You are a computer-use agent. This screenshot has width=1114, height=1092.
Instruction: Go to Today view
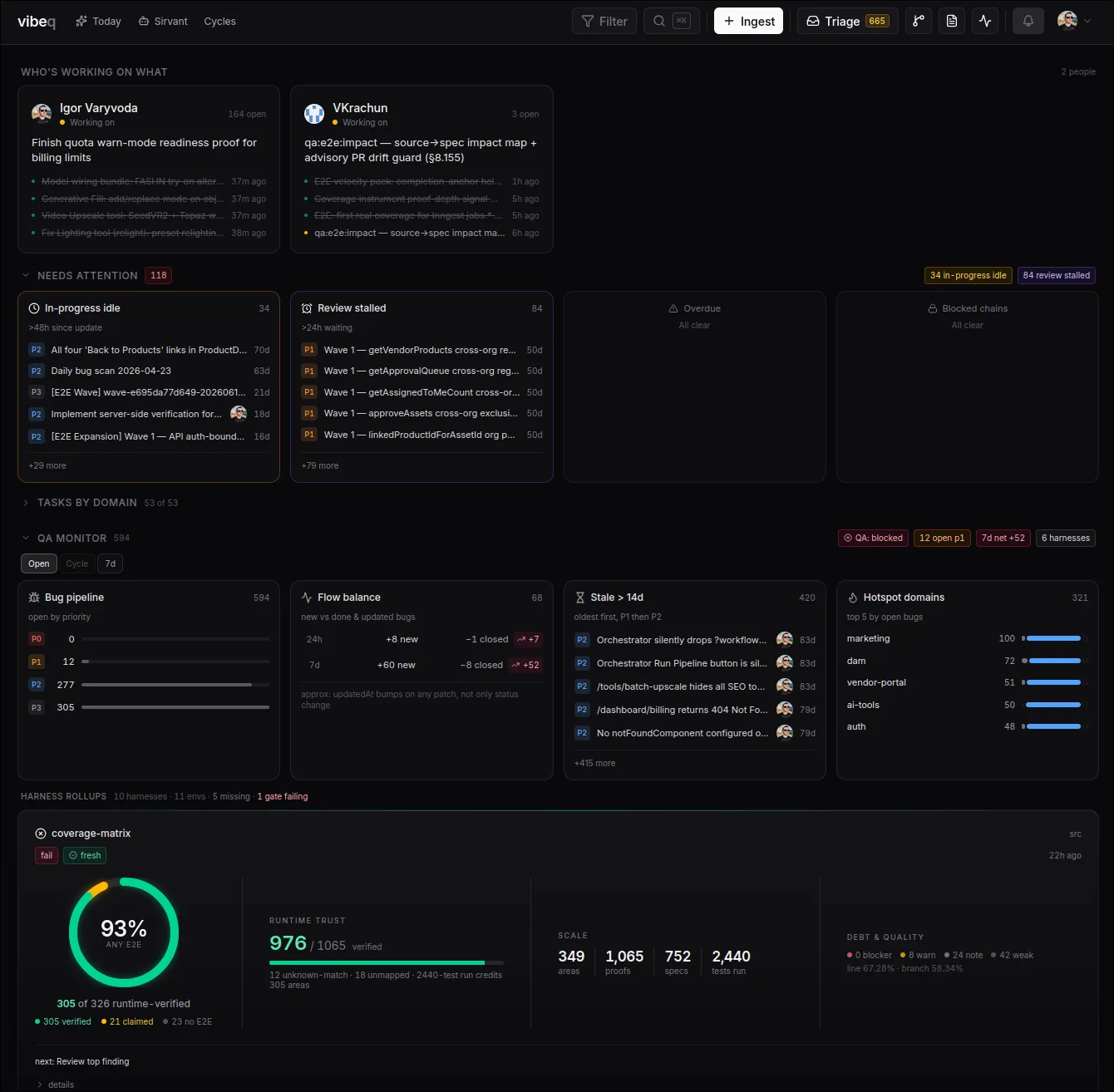coord(98,21)
